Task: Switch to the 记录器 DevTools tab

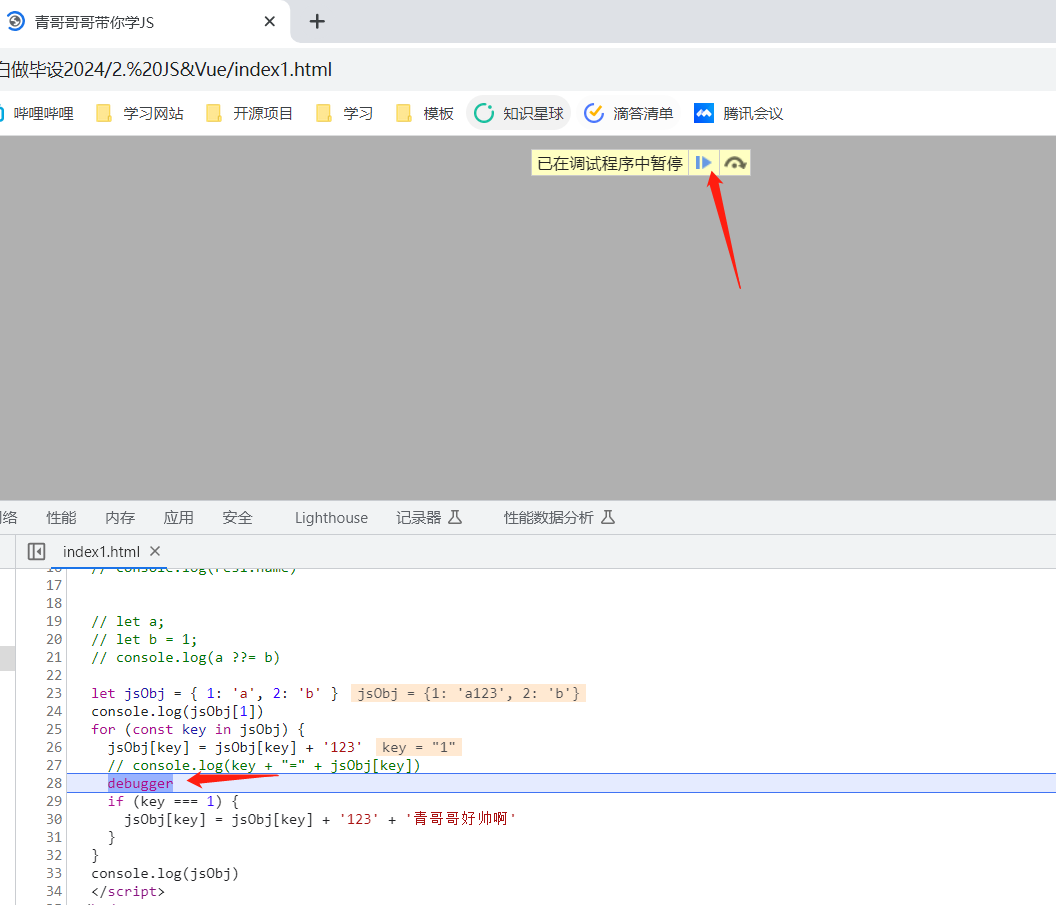Action: pos(429,517)
